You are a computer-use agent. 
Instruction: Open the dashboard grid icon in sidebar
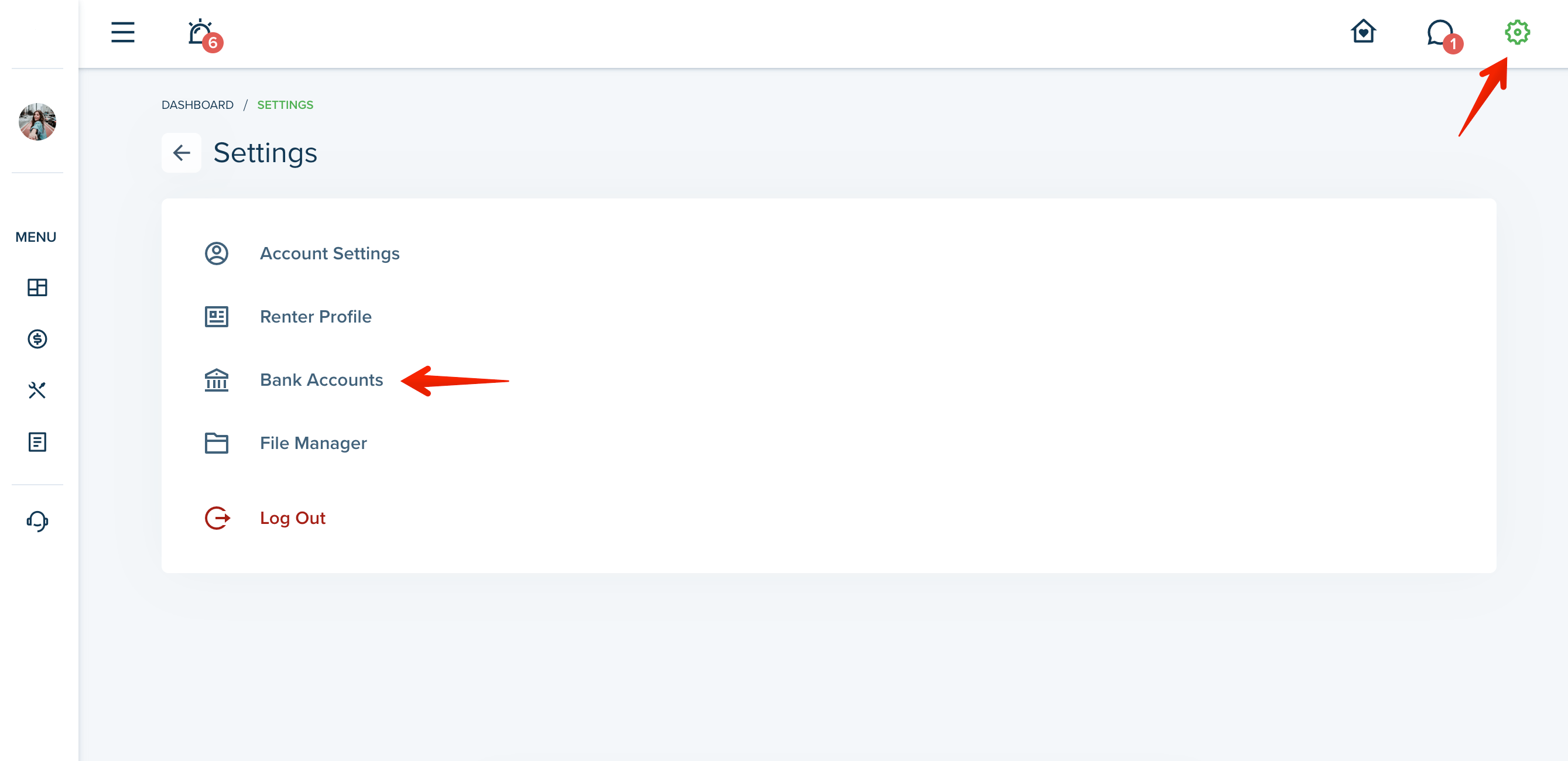(x=37, y=287)
